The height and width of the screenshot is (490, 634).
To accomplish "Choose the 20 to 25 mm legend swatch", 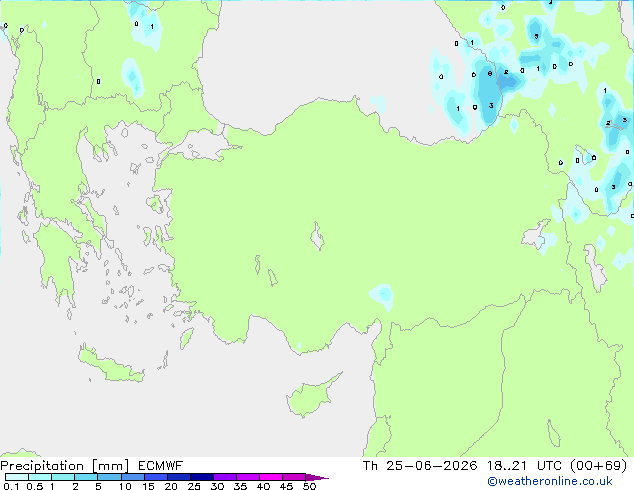I will 178,477.
